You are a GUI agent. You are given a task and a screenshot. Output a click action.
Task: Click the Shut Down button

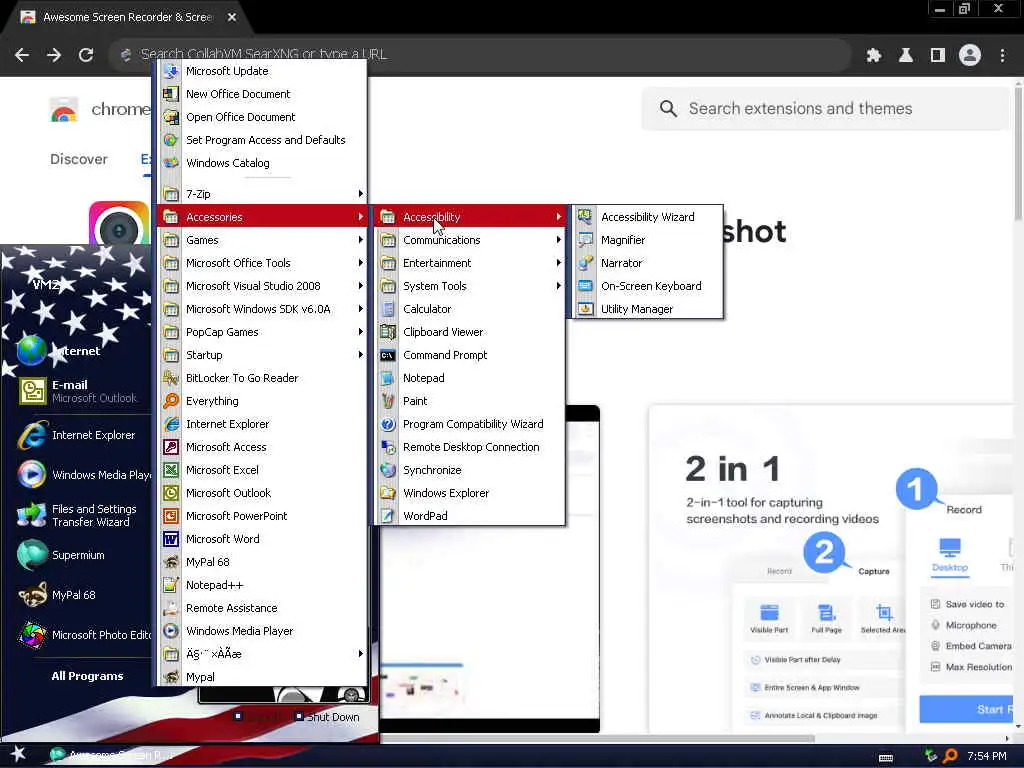327,716
